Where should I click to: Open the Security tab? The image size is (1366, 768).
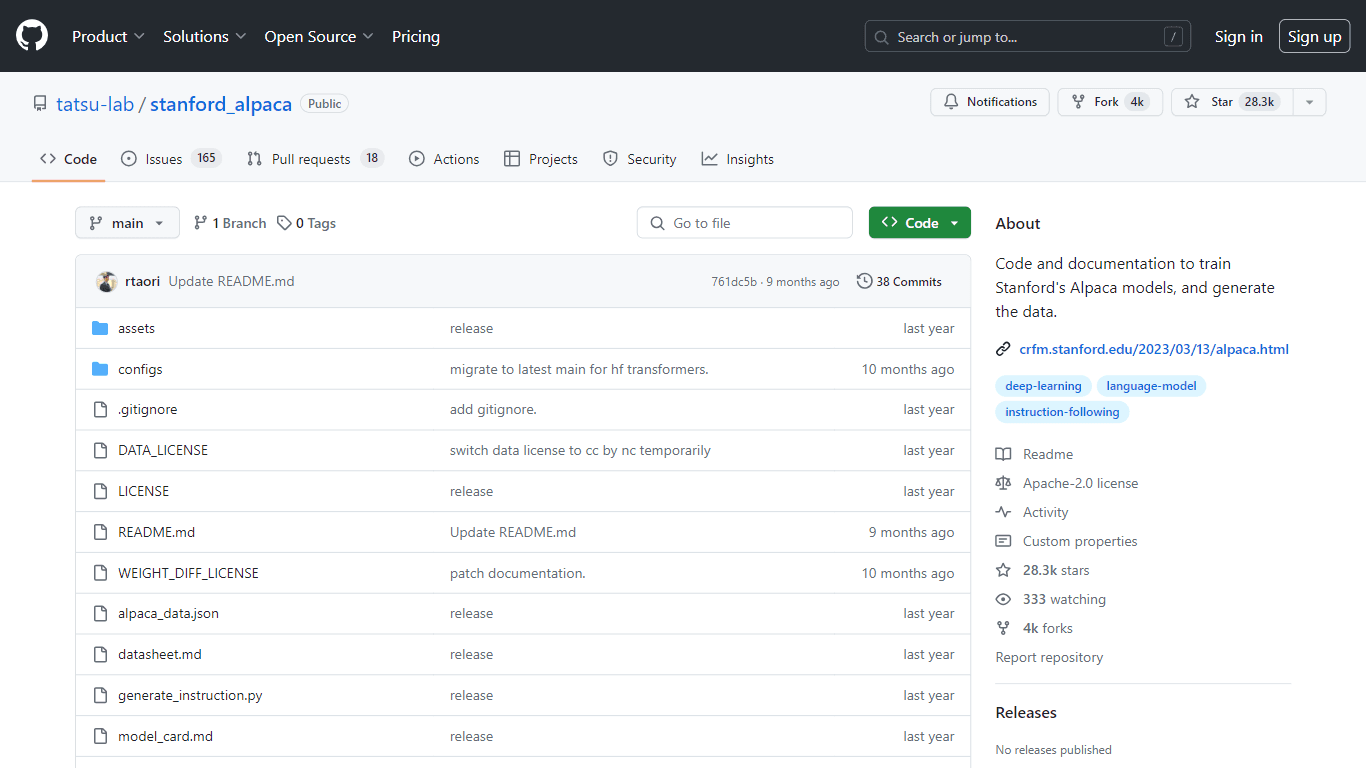tap(640, 159)
